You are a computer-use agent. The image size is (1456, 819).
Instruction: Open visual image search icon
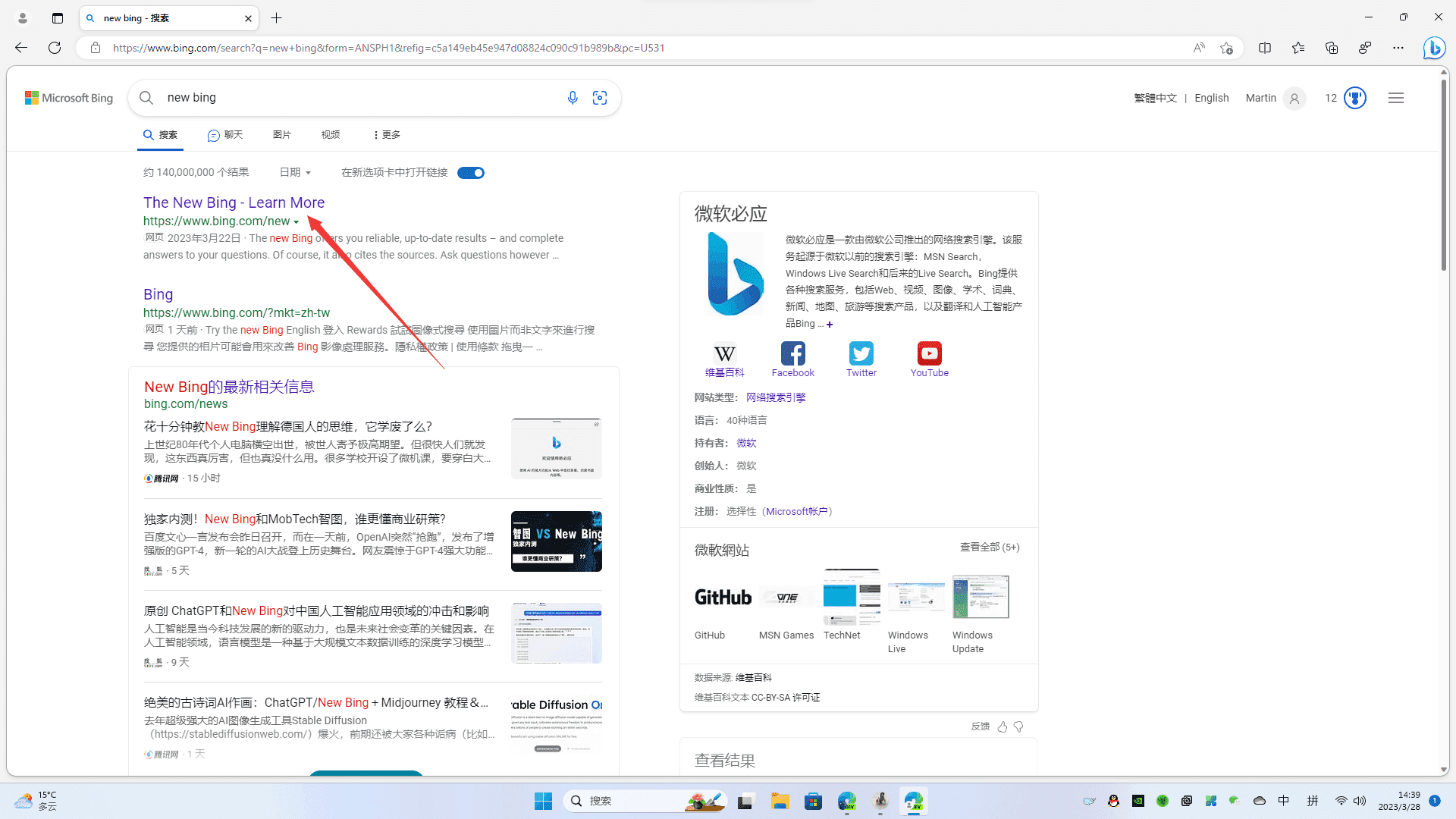click(600, 98)
